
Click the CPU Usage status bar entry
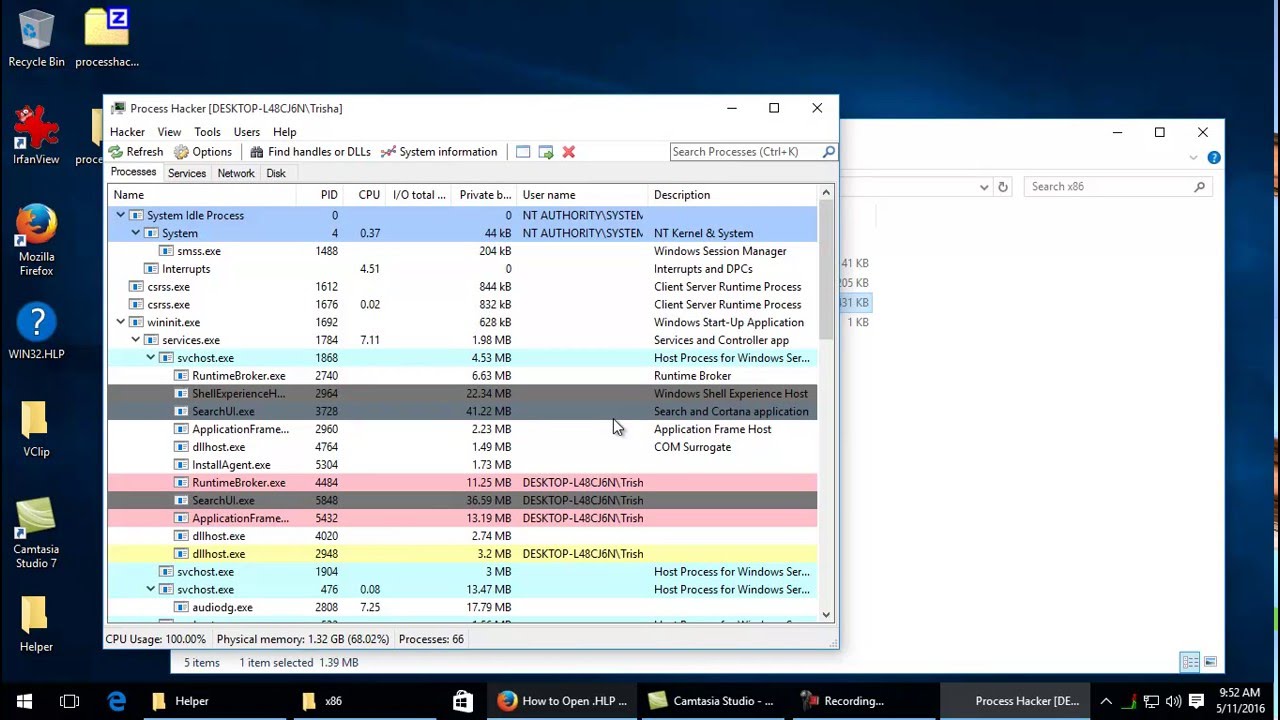(156, 639)
